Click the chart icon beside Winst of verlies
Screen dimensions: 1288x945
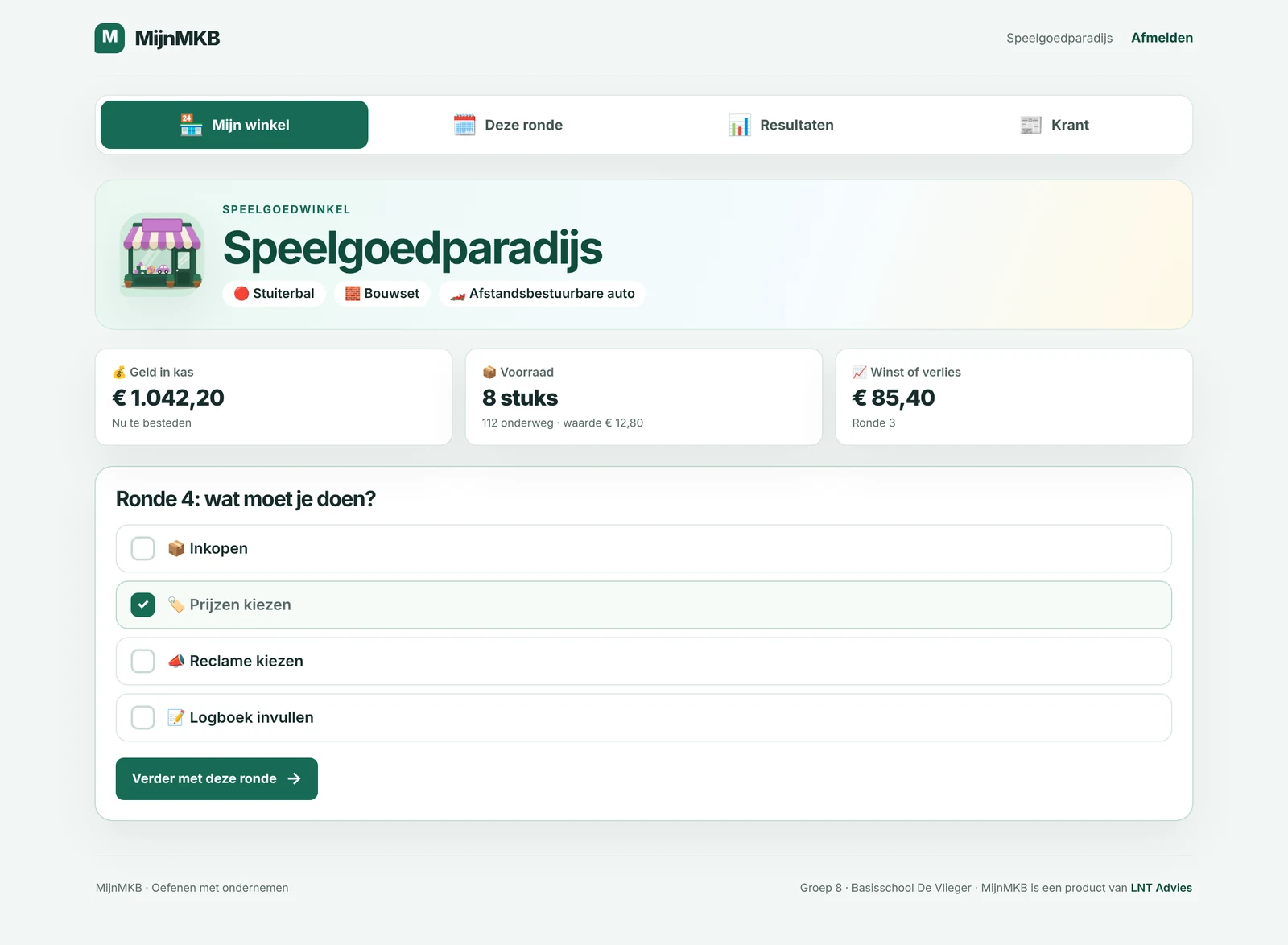[860, 372]
